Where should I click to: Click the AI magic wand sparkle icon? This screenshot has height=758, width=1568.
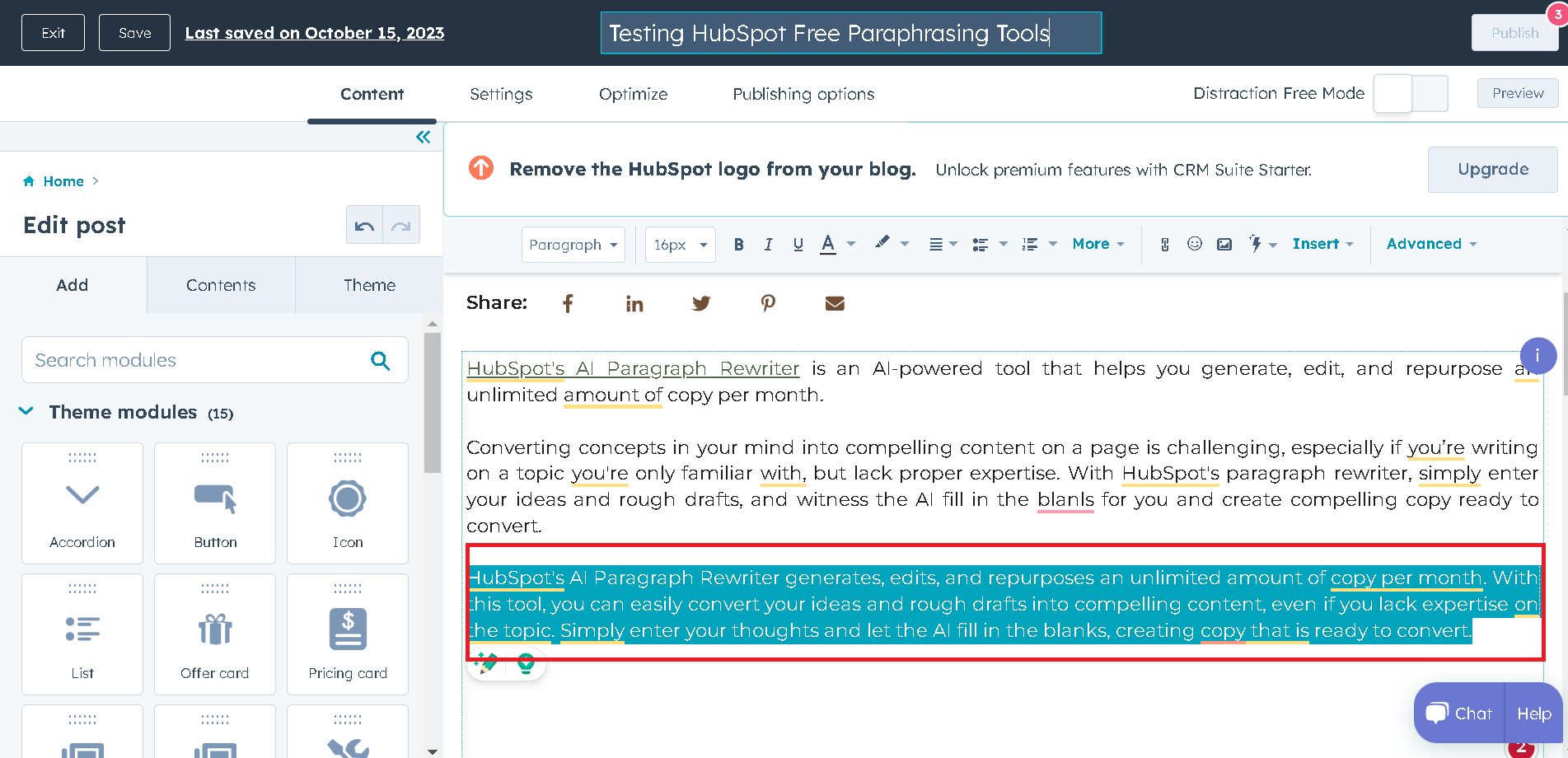coord(486,663)
